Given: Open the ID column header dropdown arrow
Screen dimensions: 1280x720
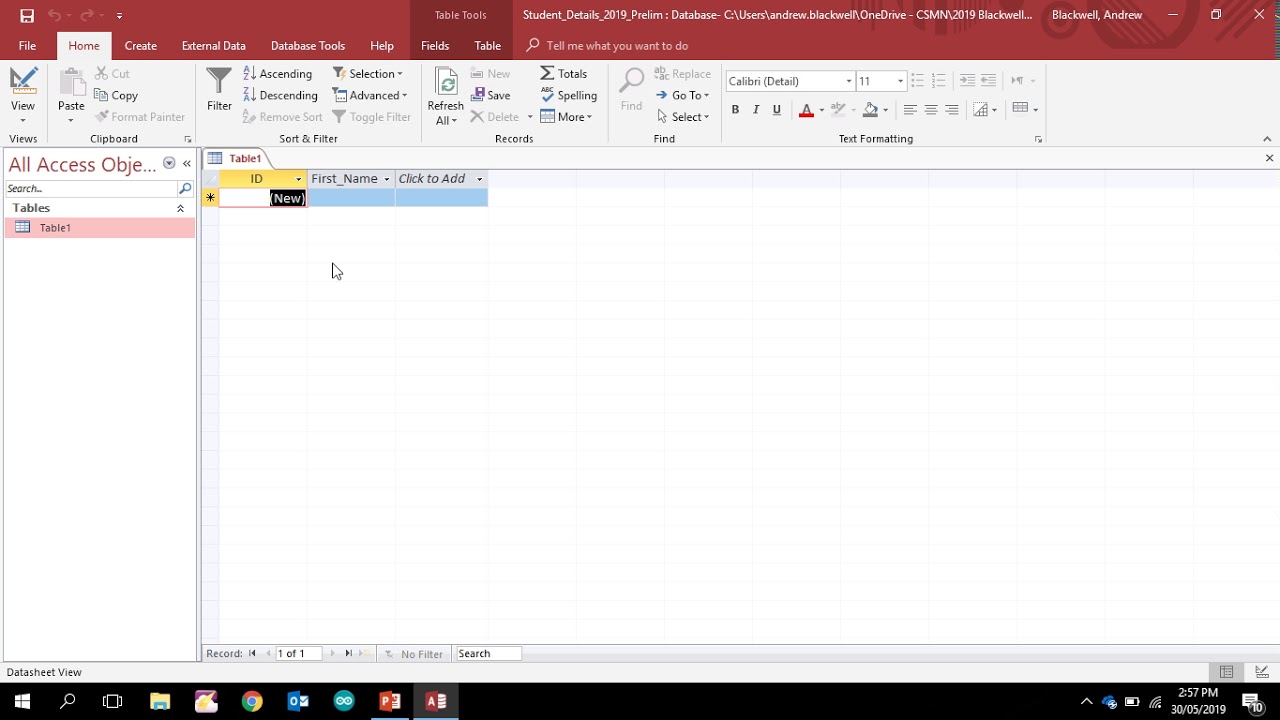Looking at the screenshot, I should click(x=298, y=179).
